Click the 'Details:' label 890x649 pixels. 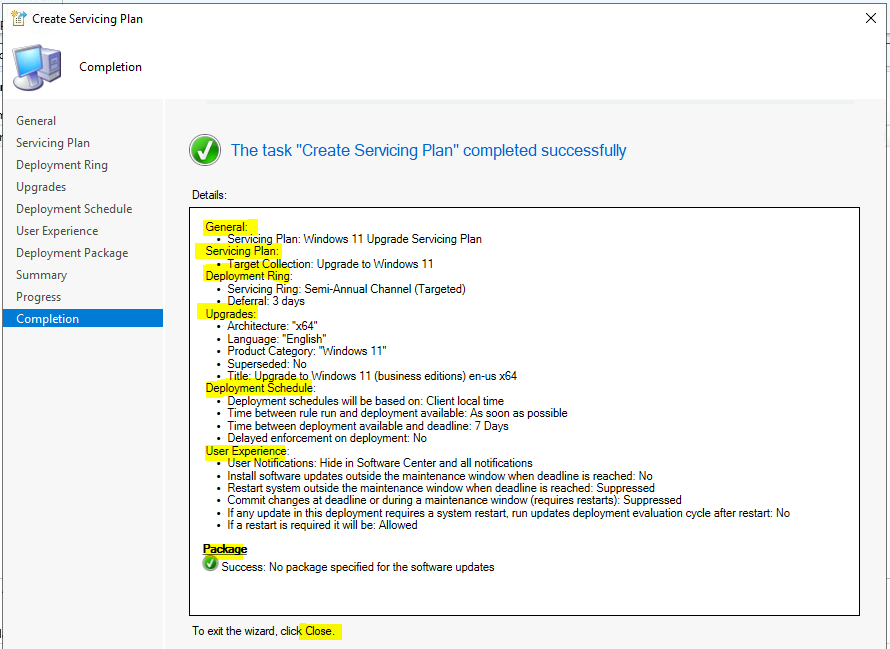coord(209,195)
